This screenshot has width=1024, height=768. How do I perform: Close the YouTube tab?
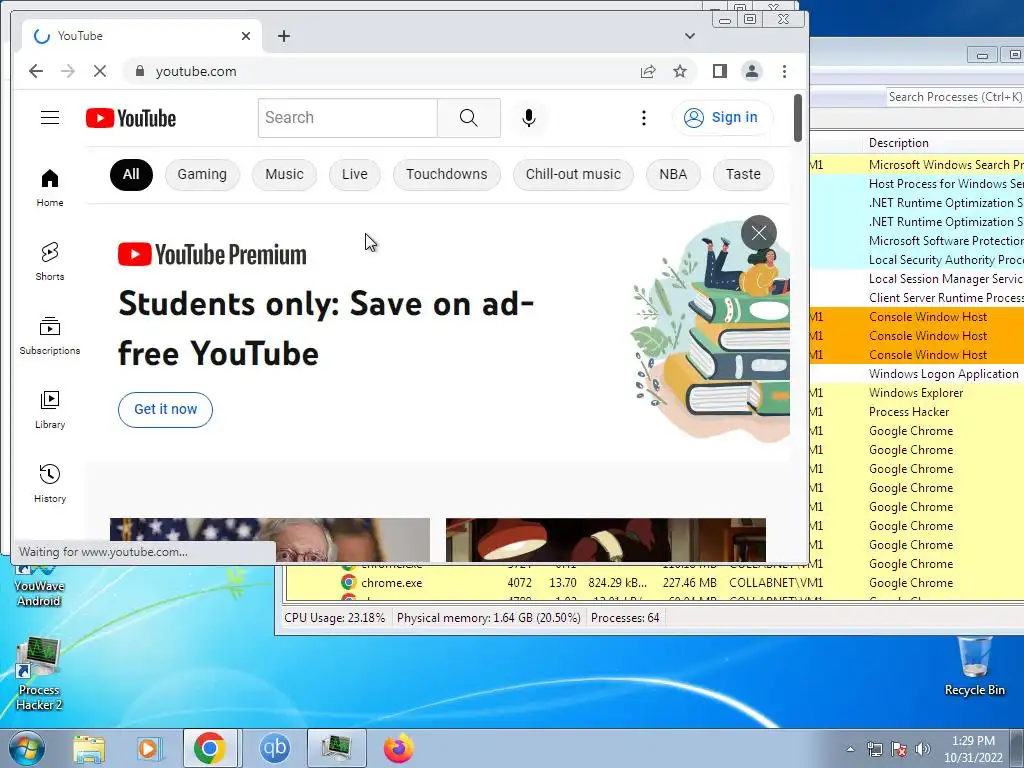246,36
